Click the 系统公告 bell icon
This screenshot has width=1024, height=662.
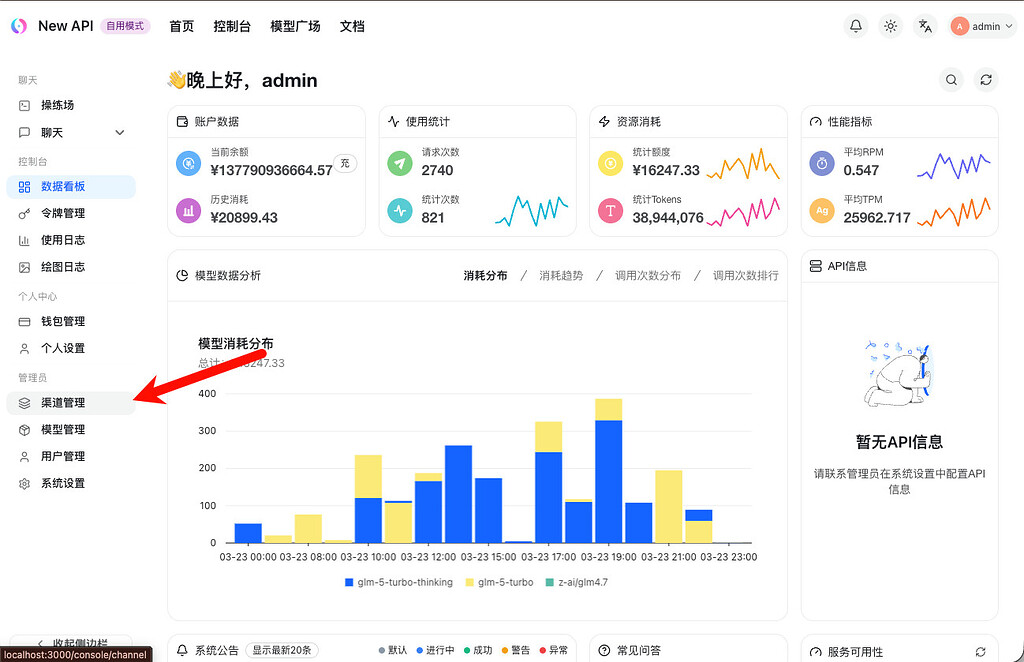coord(183,650)
